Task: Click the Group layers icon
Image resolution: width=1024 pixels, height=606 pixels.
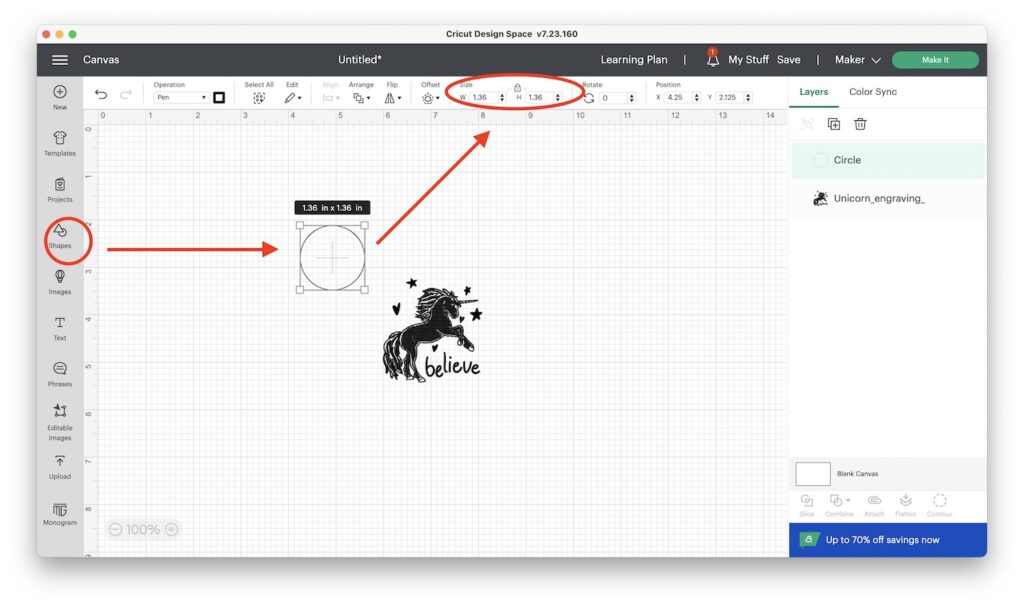Action: point(808,124)
